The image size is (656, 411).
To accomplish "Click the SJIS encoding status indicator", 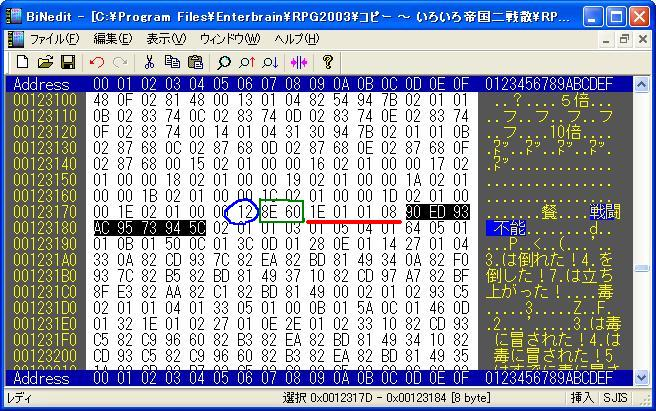I will 615,398.
